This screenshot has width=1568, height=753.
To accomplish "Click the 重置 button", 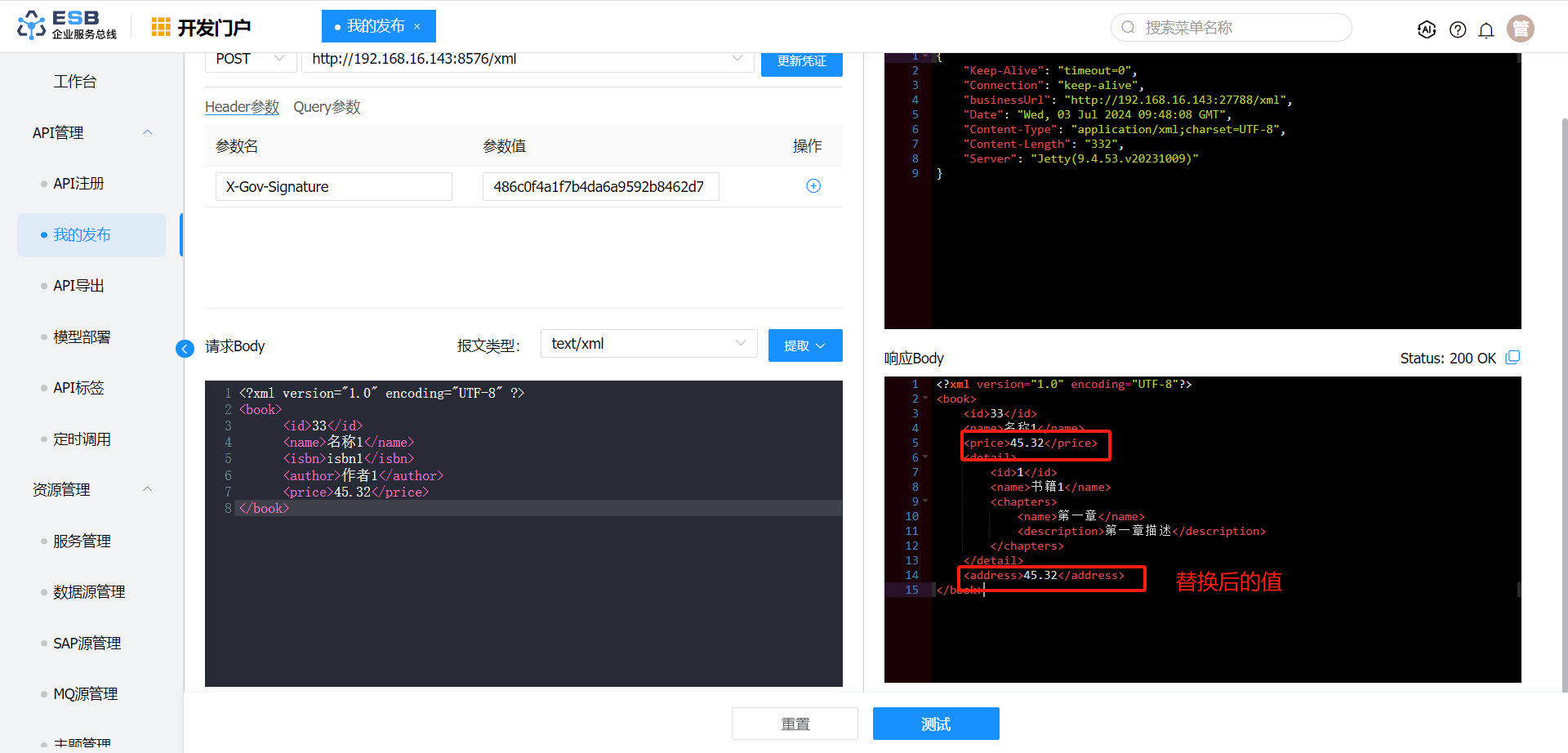I will click(x=795, y=724).
